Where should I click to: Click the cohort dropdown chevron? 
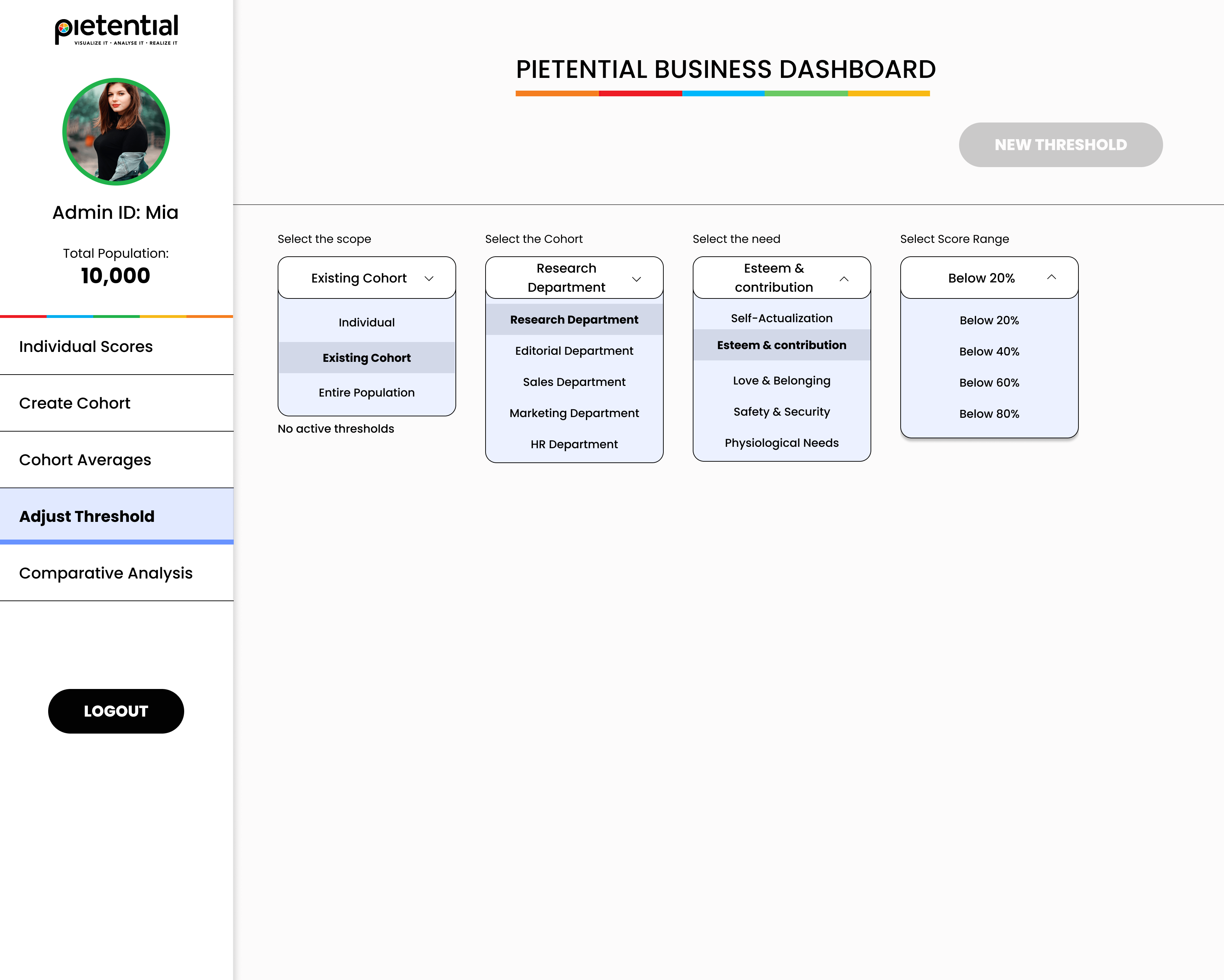coord(636,279)
